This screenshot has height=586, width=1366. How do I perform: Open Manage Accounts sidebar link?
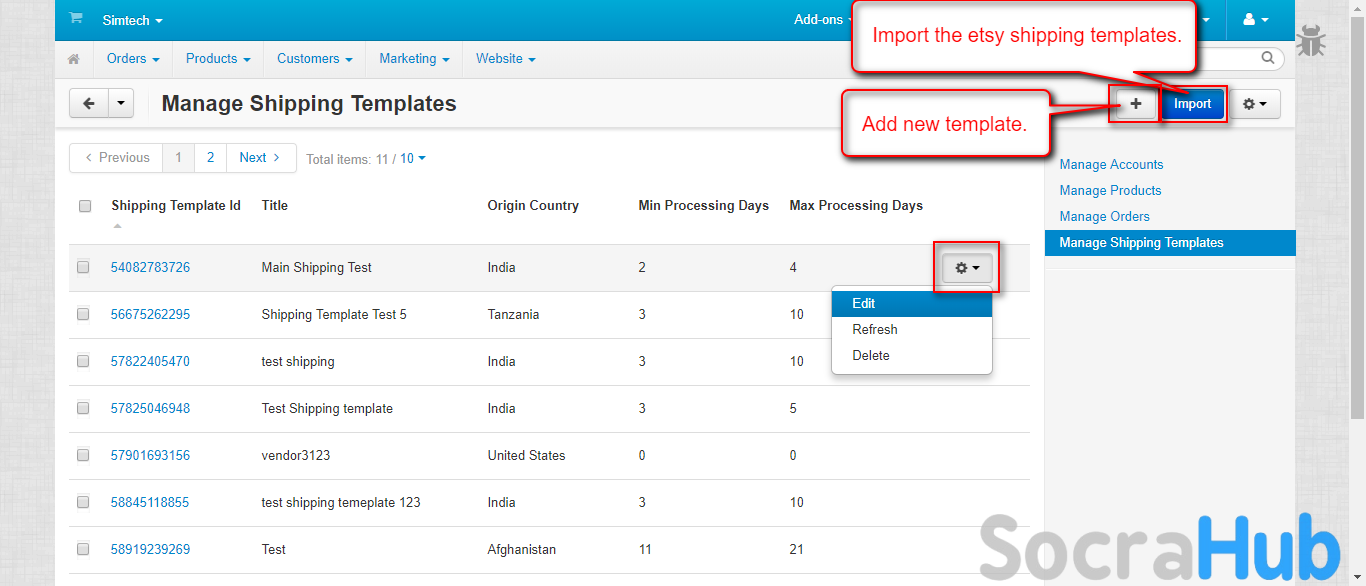pos(1111,164)
